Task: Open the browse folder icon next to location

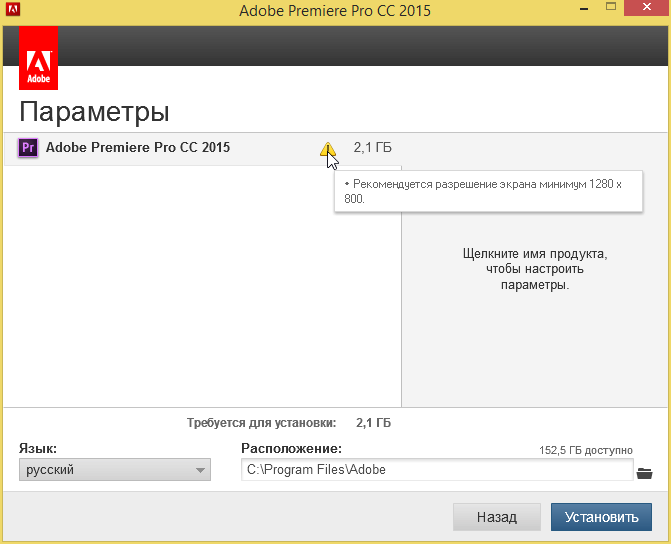Action: pos(644,473)
